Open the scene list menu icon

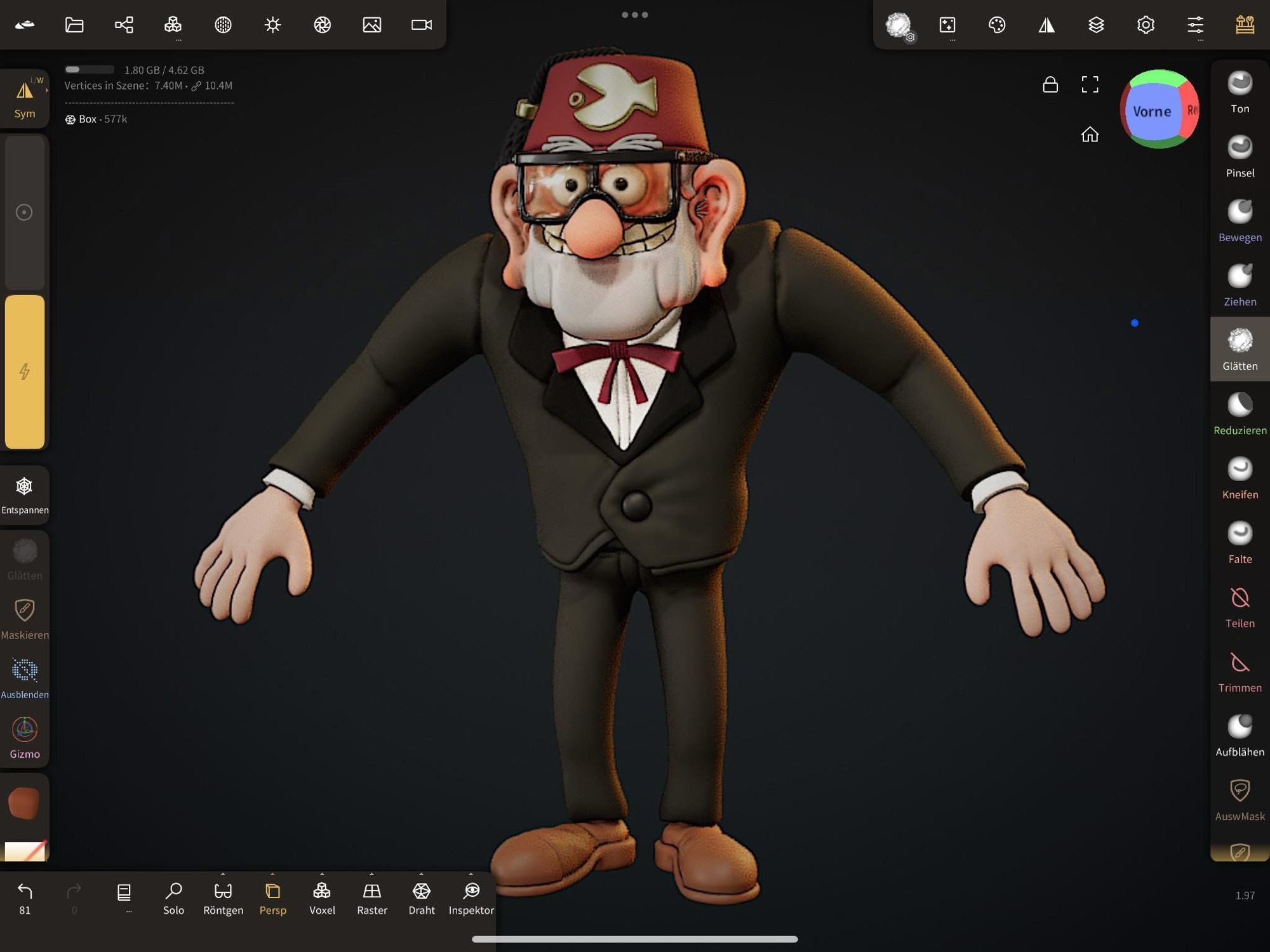click(124, 893)
